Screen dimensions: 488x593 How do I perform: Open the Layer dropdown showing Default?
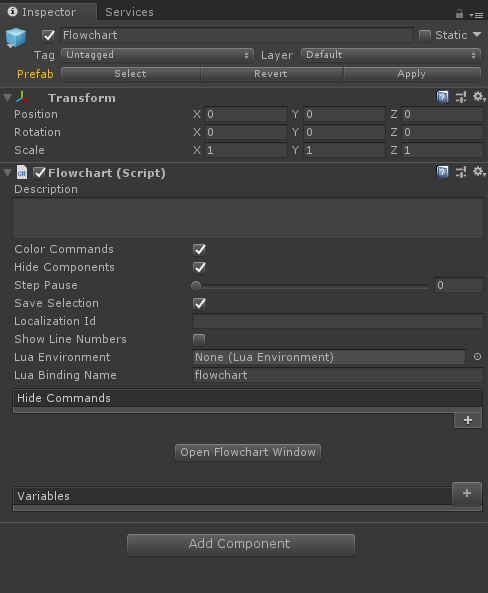[x=391, y=55]
